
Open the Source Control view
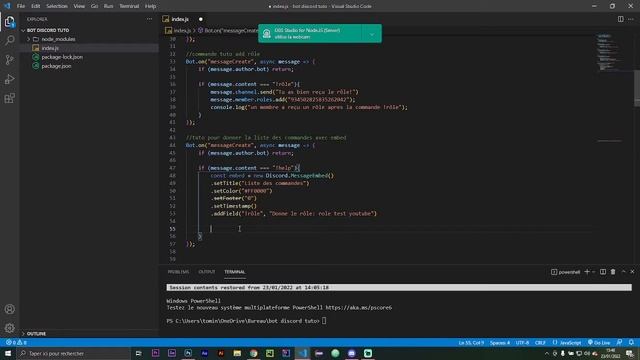coord(9,60)
